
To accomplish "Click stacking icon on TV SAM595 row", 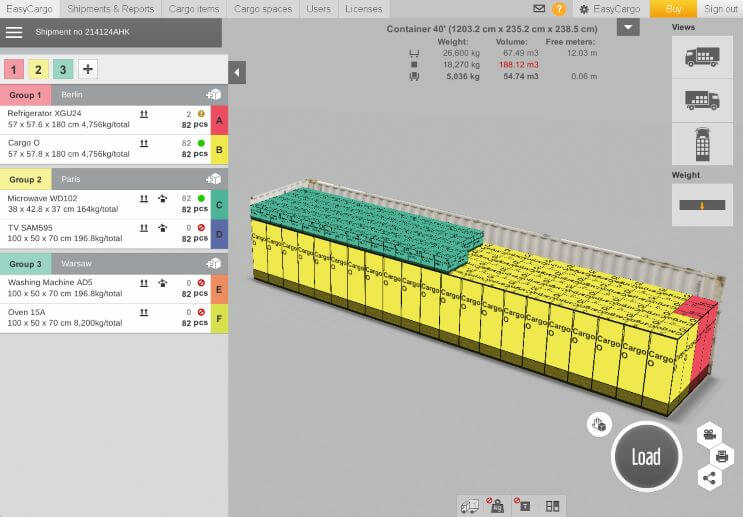I will (163, 228).
